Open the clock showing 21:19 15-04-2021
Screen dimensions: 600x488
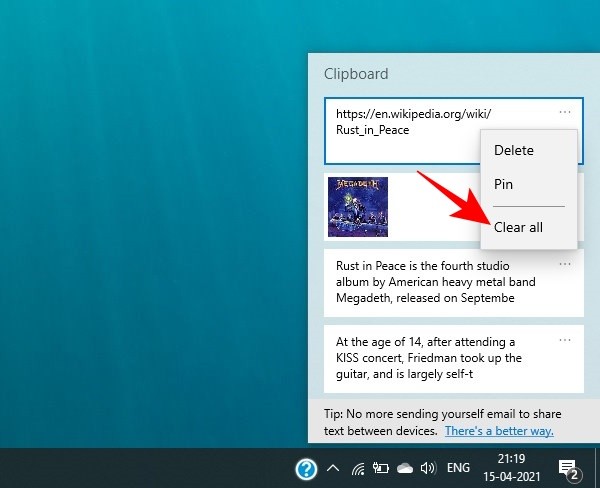point(511,468)
